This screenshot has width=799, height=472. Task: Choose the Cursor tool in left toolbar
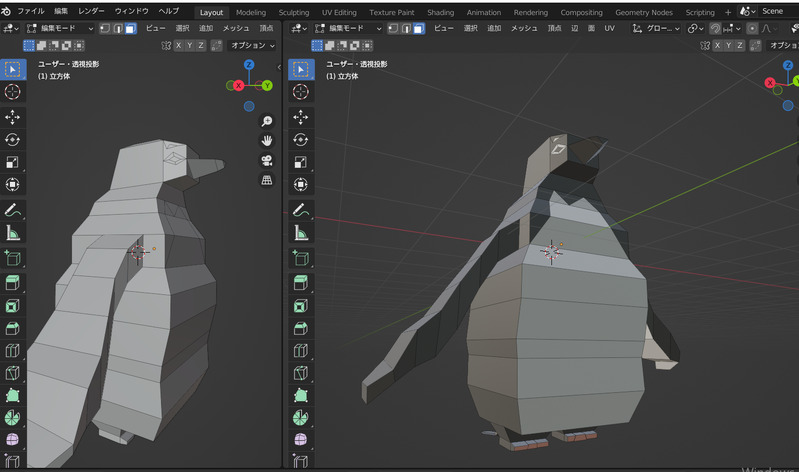[13, 92]
